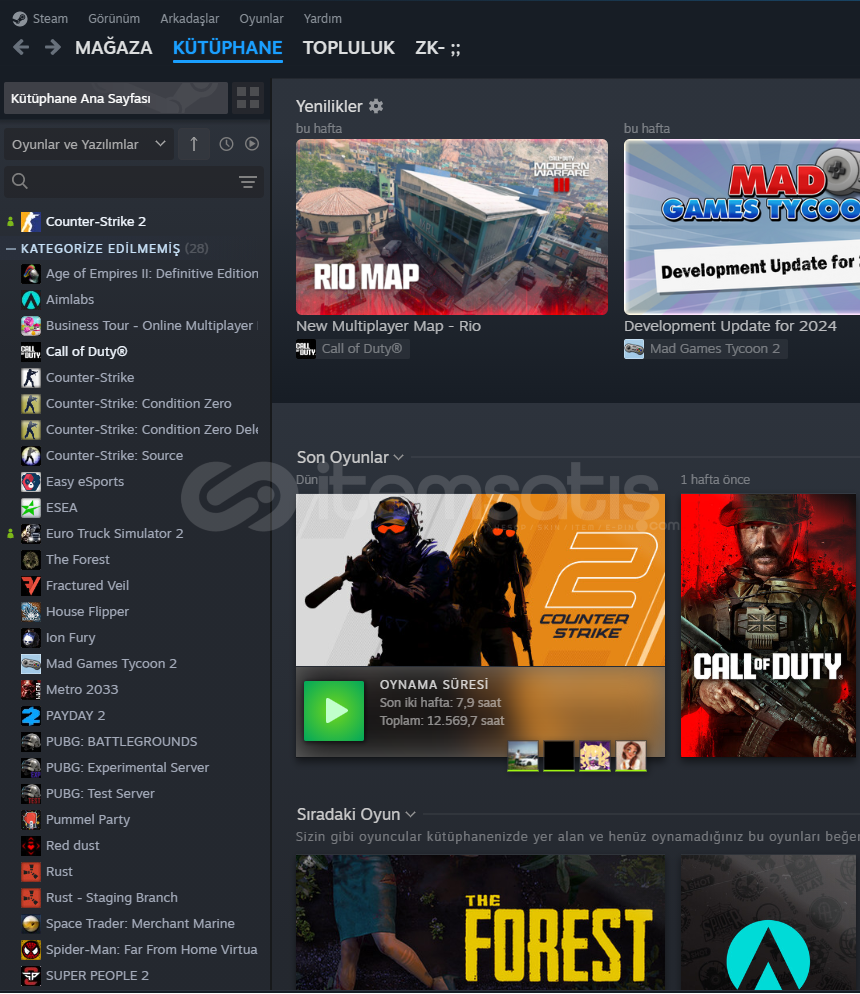Click the green play button for Counter-Strike 2
The image size is (860, 994).
coord(334,711)
